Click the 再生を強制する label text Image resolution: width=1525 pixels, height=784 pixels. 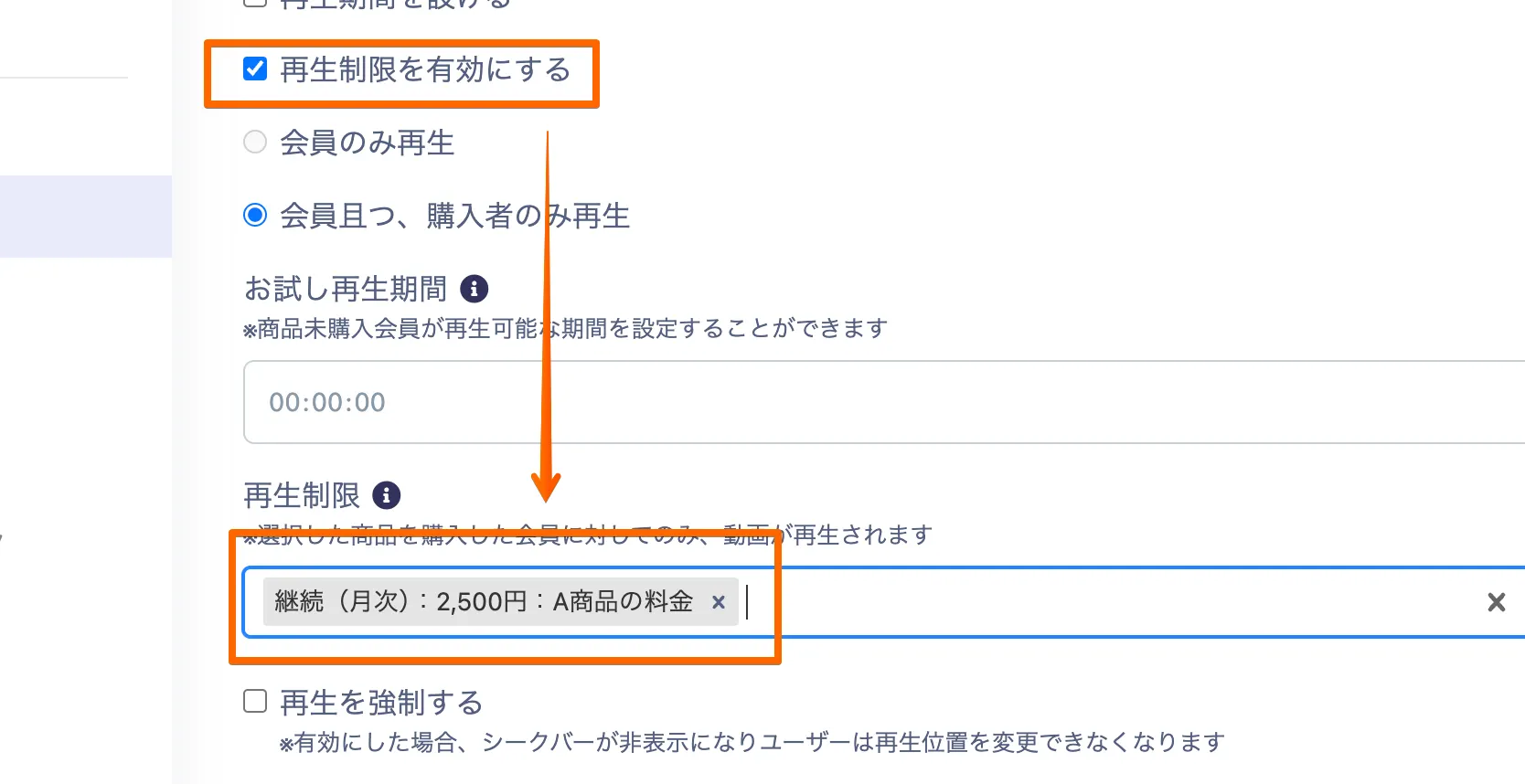(381, 703)
